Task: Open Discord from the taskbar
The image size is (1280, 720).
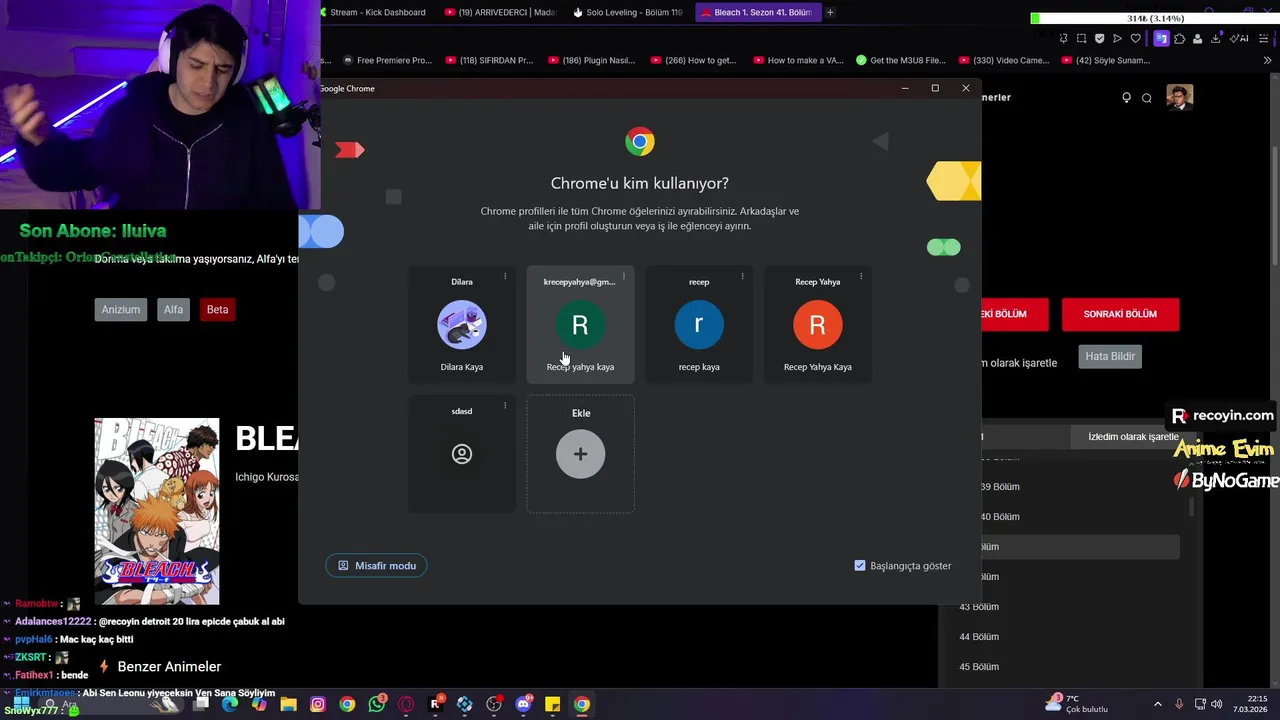Action: (x=523, y=704)
